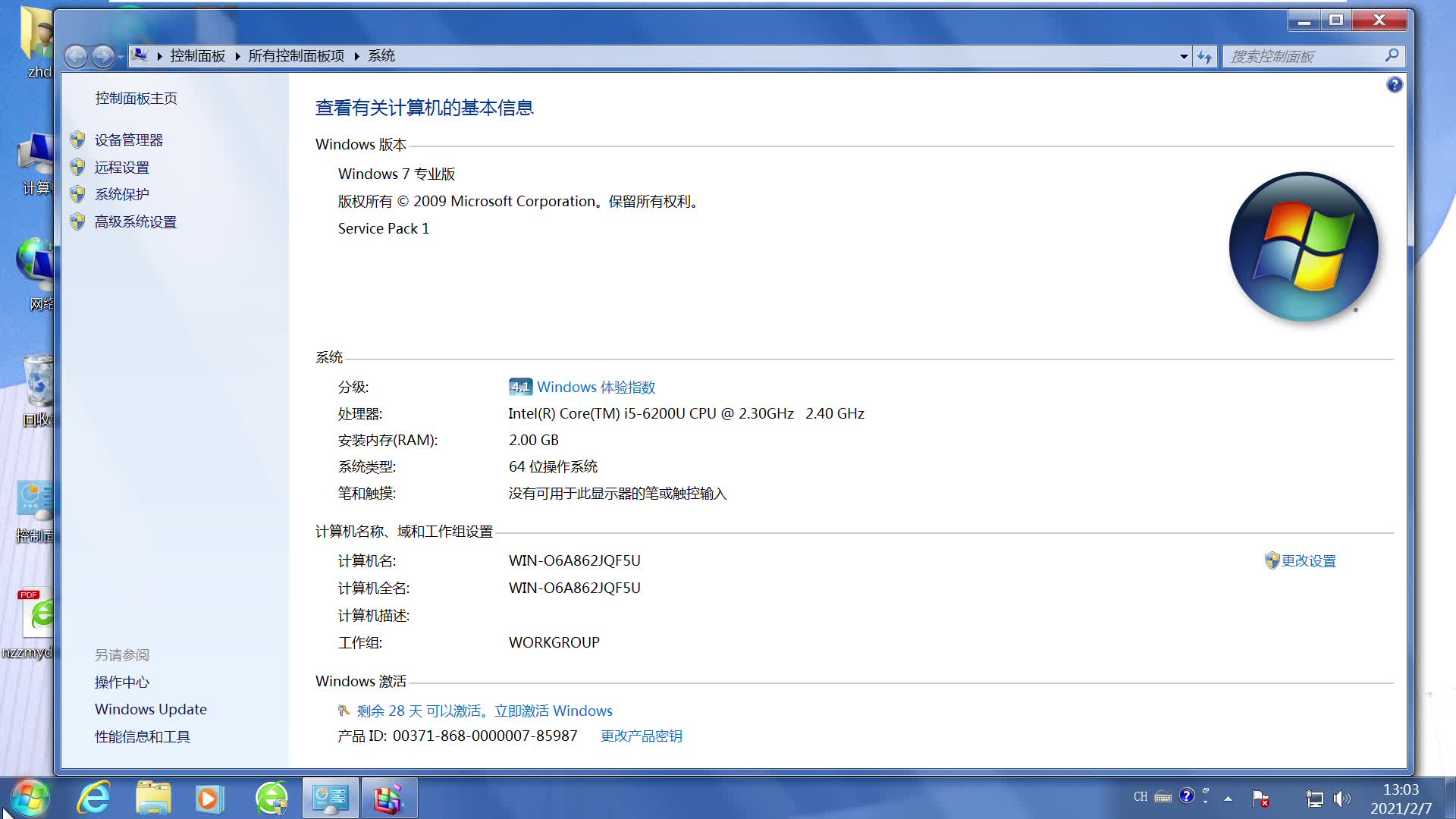Screen dimensions: 1456x819
Task: Launch the green 360 browser taskbar icon
Action: pyautogui.click(x=271, y=798)
